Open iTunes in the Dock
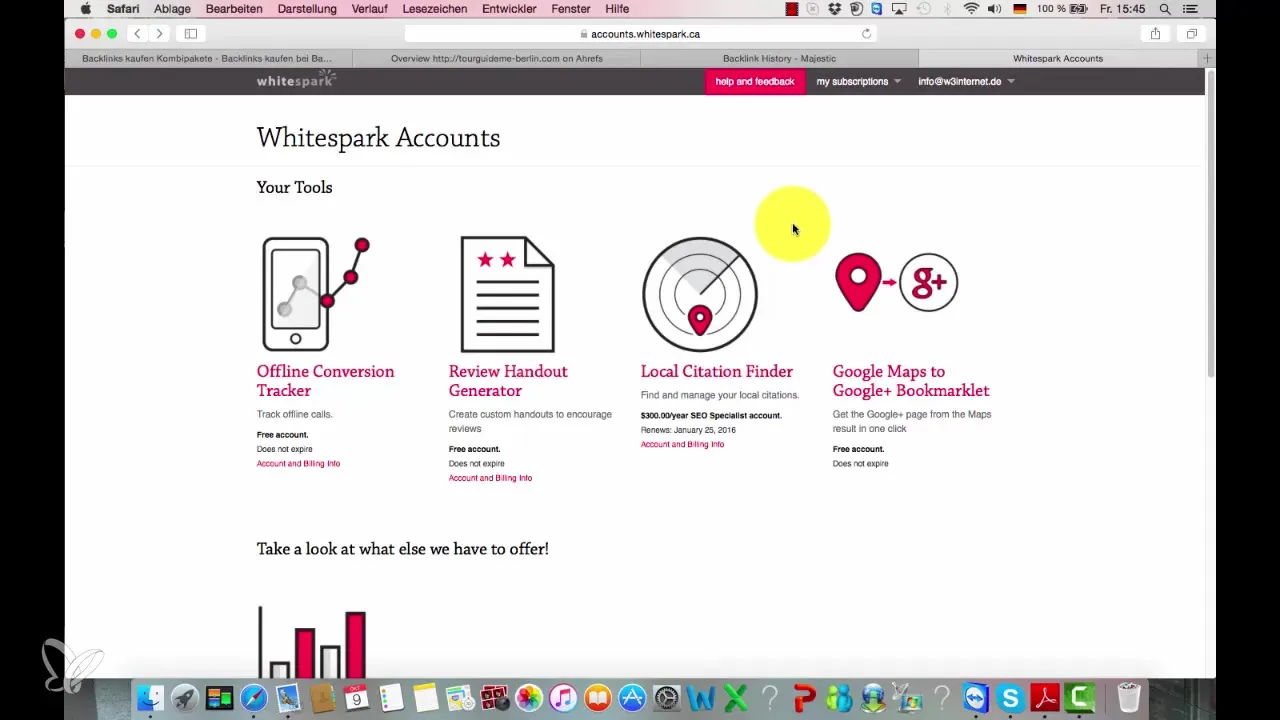1280x720 pixels. 563,698
